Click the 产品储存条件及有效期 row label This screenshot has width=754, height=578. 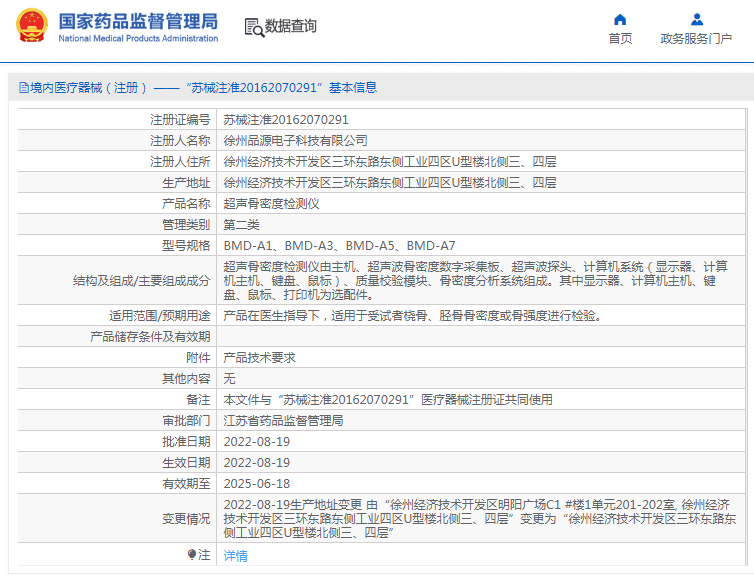[x=150, y=337]
